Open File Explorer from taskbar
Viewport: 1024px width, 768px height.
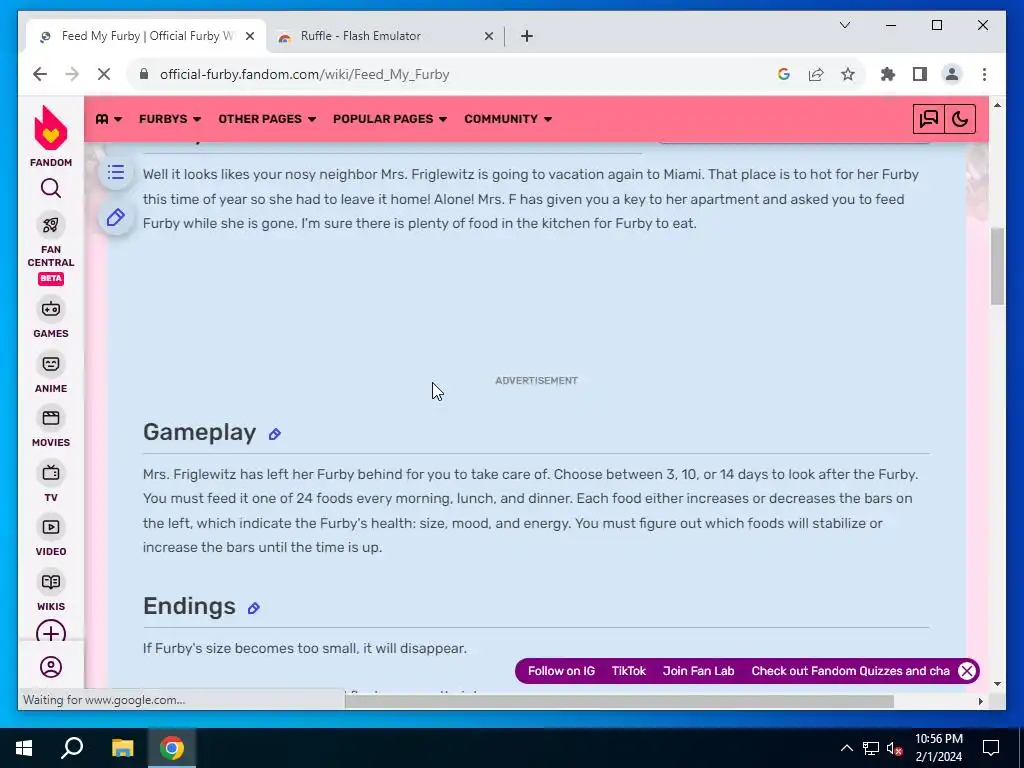point(122,748)
